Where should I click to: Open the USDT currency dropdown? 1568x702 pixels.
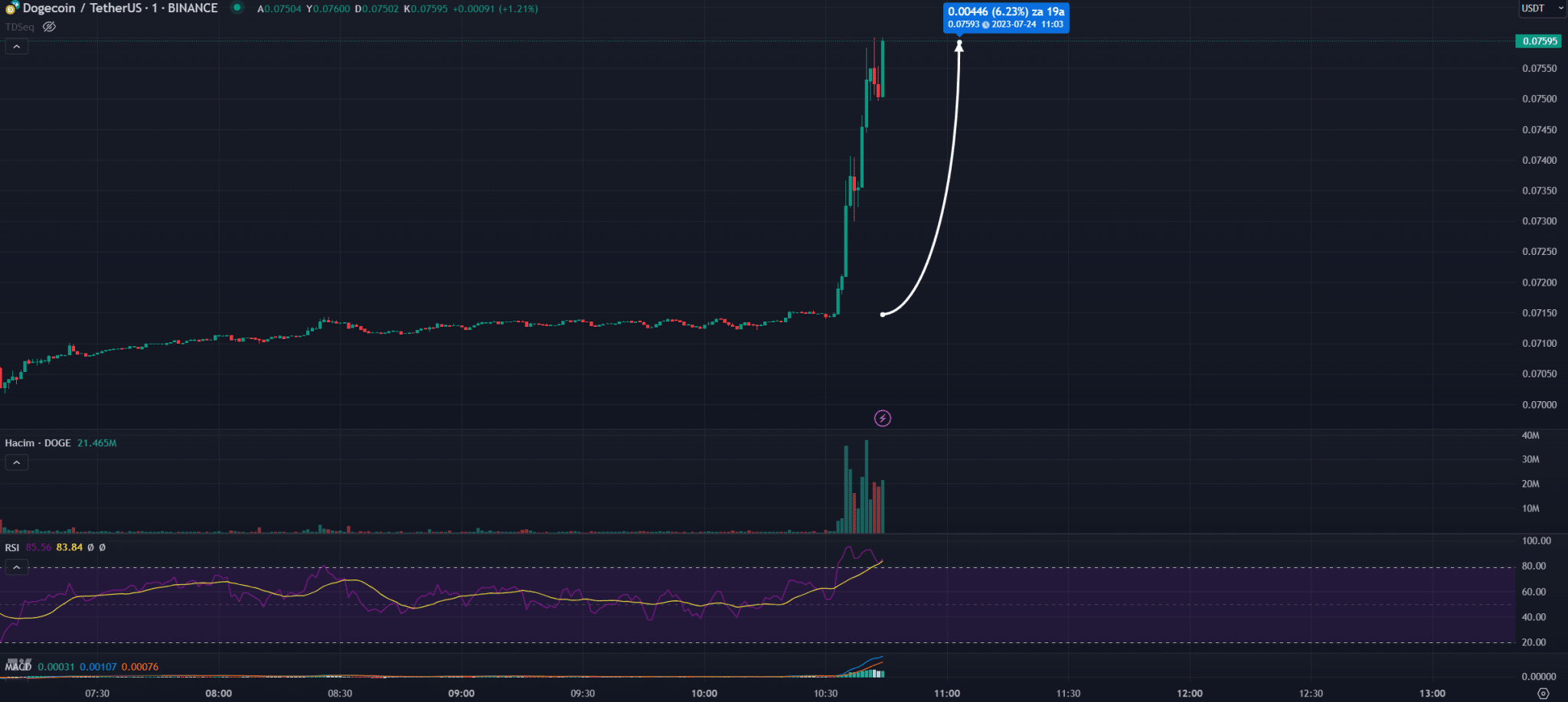[1541, 8]
